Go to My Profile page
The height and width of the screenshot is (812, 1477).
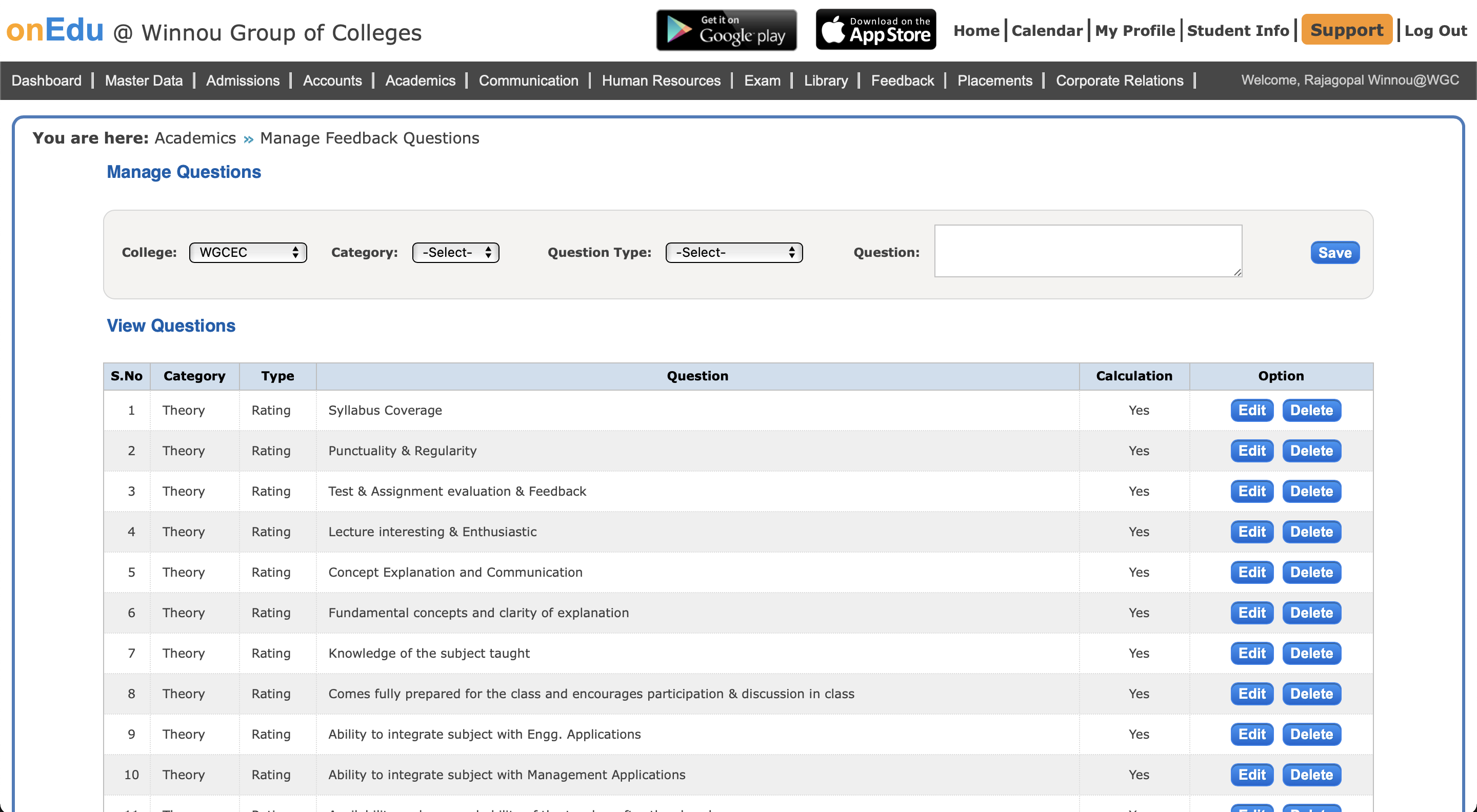pyautogui.click(x=1134, y=31)
